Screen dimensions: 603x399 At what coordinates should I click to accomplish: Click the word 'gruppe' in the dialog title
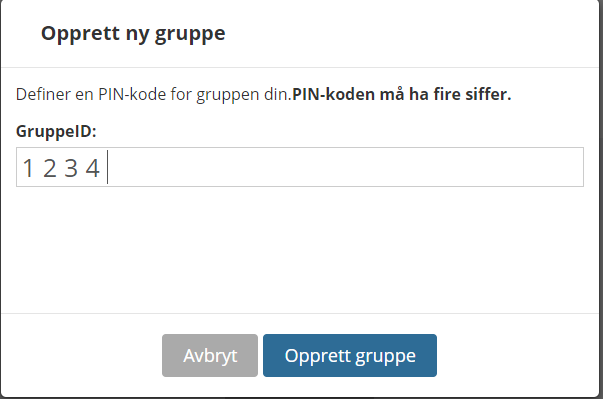(x=190, y=35)
